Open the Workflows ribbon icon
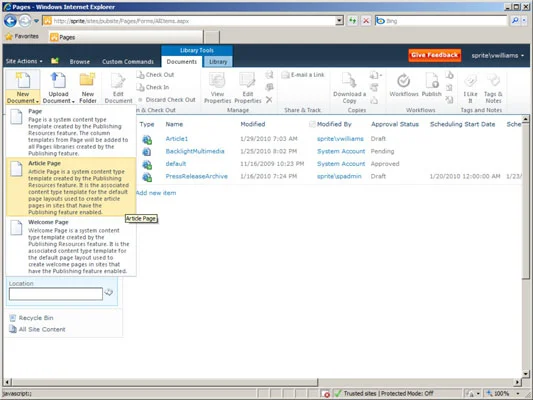Screen dimensions: 533x400 click(403, 81)
